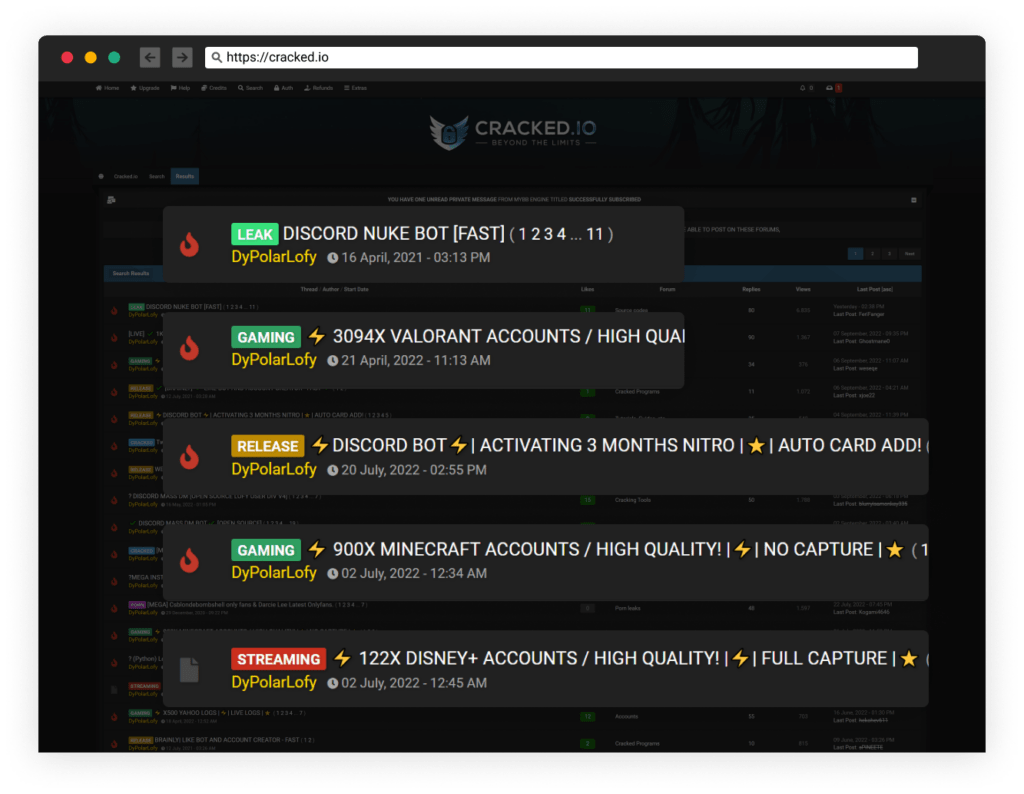Sort by Replies column header
1024x794 pixels.
tap(751, 289)
